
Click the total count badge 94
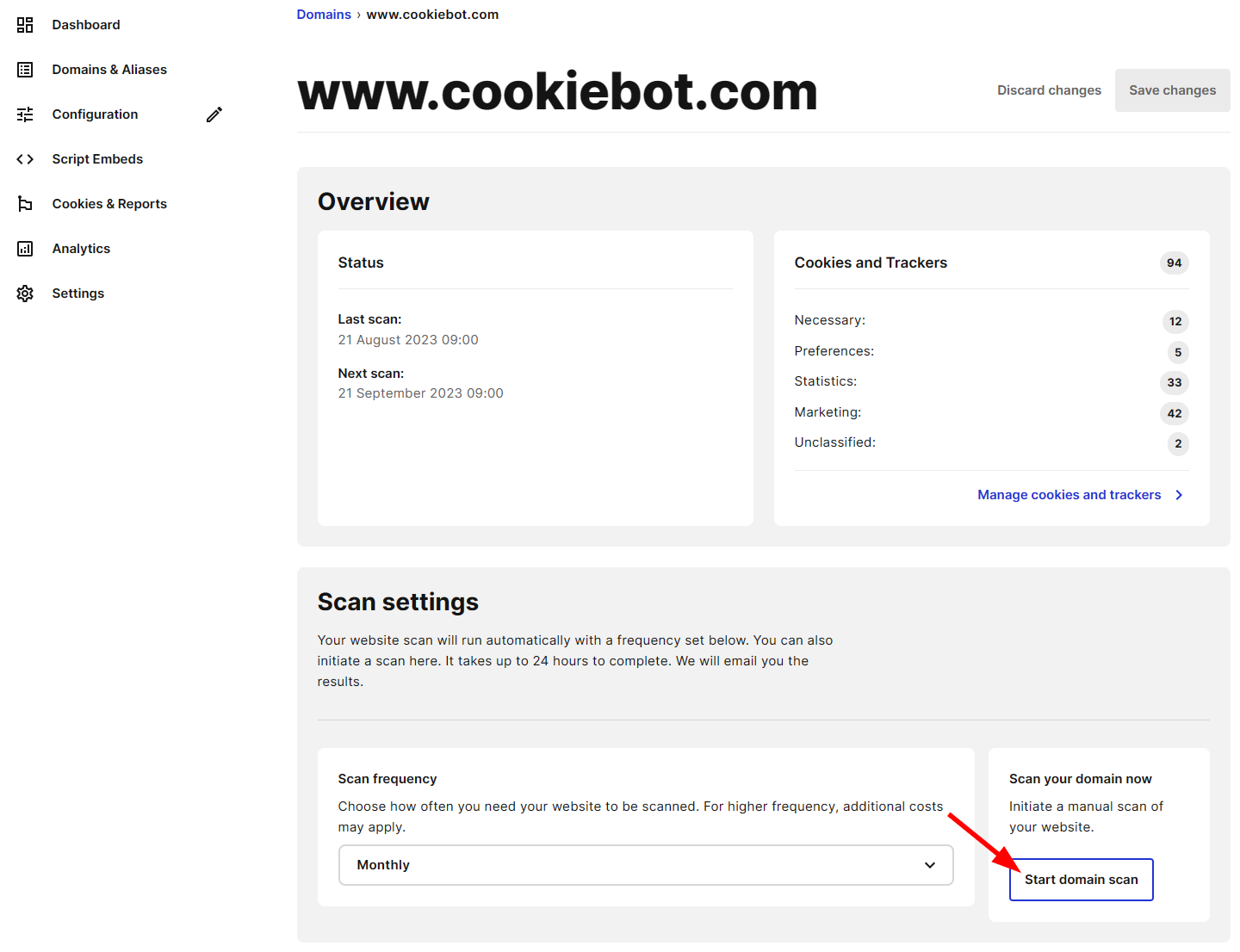pos(1174,263)
